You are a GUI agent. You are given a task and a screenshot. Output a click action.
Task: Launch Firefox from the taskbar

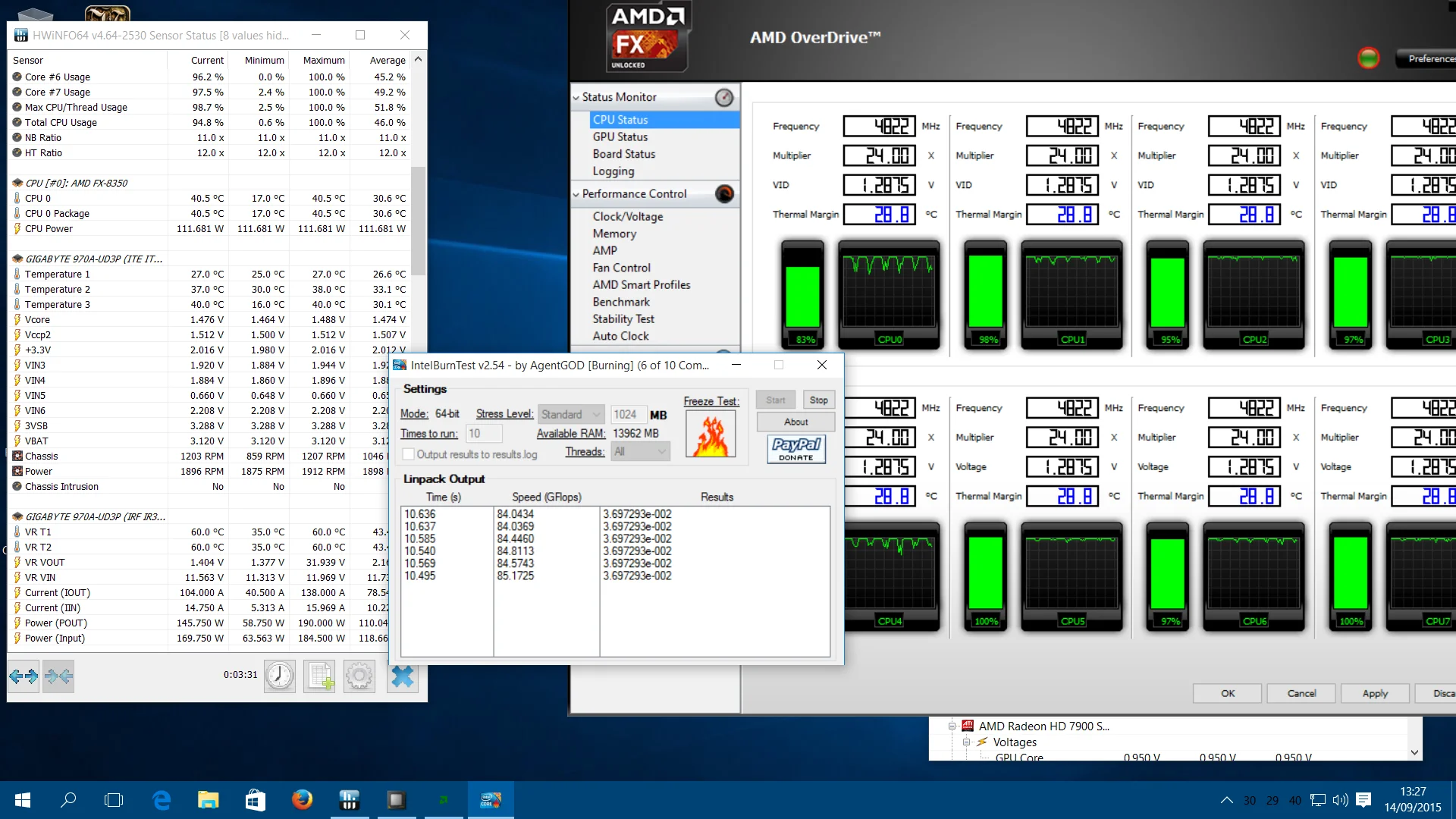pyautogui.click(x=302, y=800)
